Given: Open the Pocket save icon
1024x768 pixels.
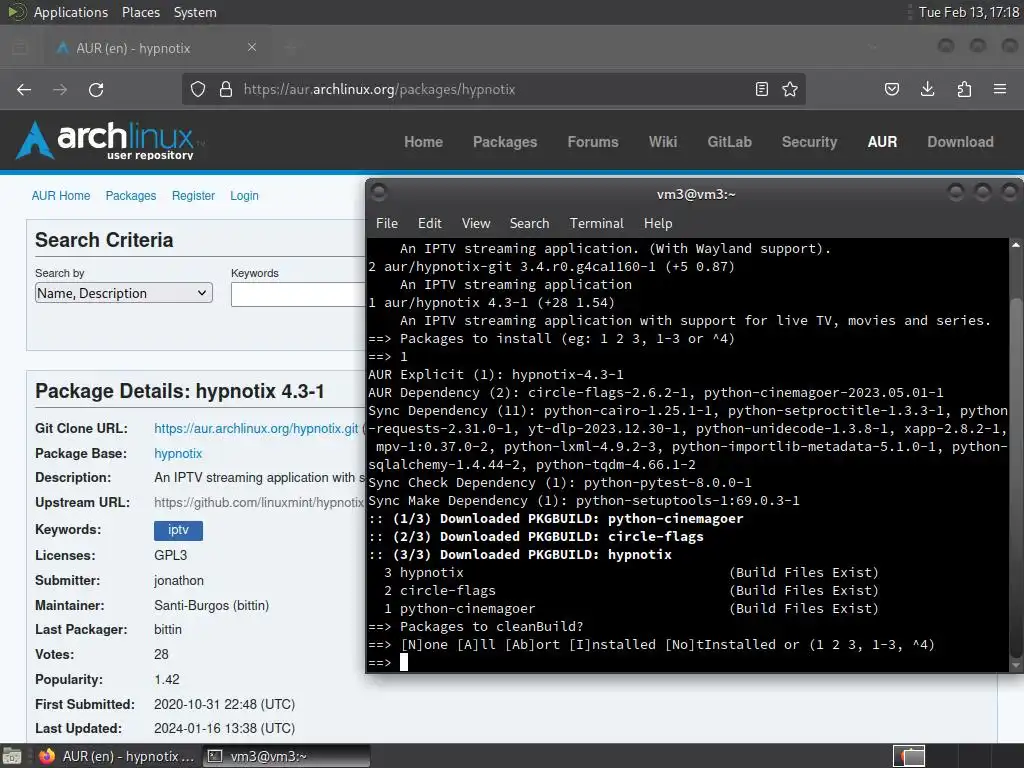Looking at the screenshot, I should 891,89.
